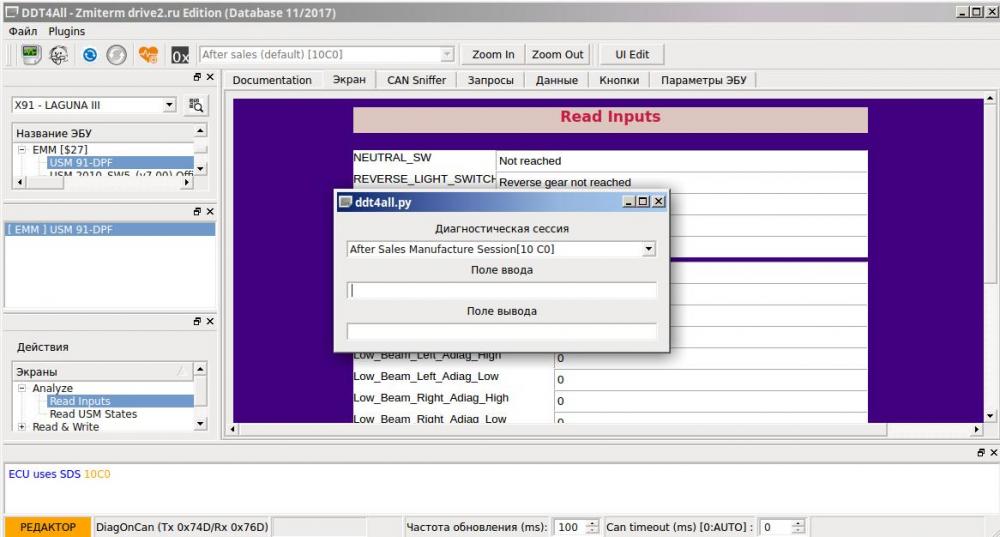Screen dimensions: 1000x537
Task: Click the grey disabled refresh icon
Action: 117,55
